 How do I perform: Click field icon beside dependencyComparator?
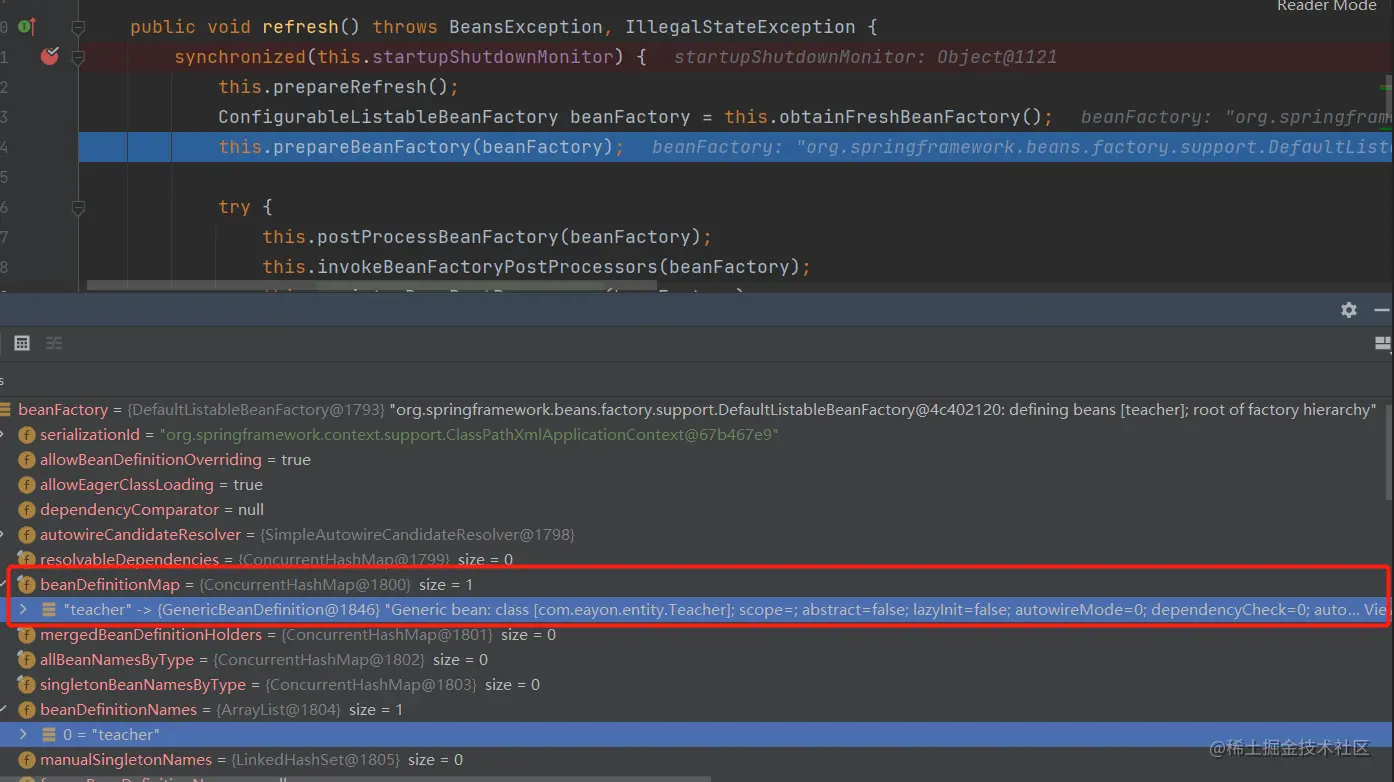tap(27, 510)
